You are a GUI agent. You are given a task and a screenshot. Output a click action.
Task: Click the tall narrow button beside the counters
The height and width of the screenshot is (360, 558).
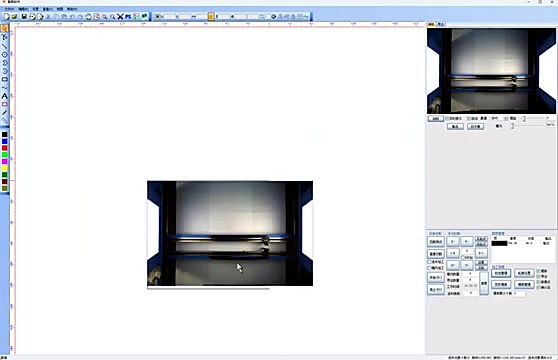[x=484, y=283]
